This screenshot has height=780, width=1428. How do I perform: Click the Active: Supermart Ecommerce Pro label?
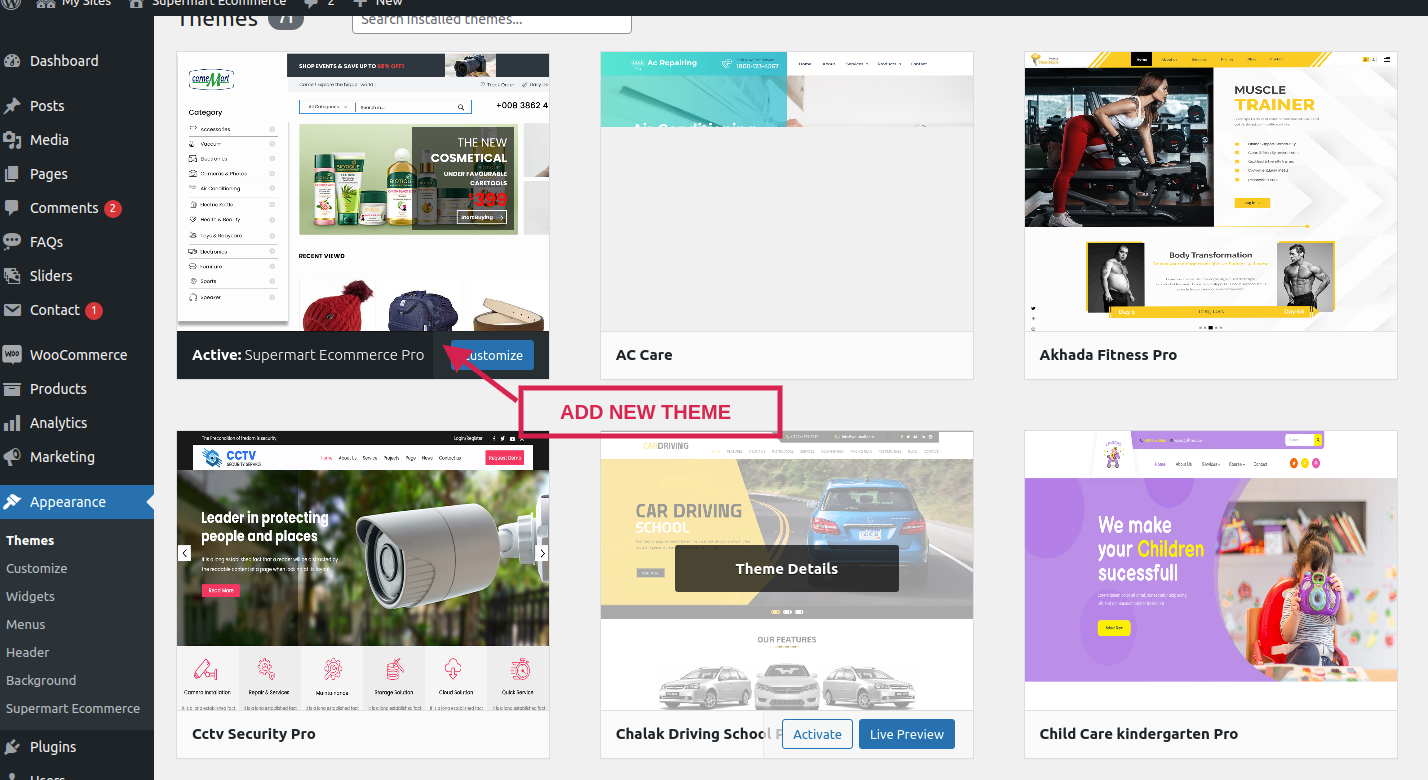tap(308, 355)
